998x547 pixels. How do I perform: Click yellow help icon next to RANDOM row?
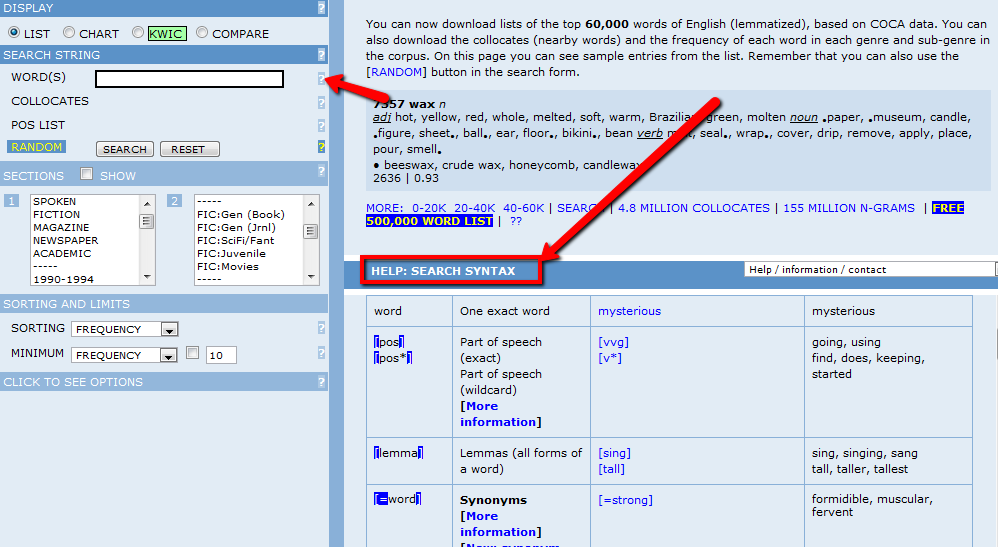(x=321, y=147)
